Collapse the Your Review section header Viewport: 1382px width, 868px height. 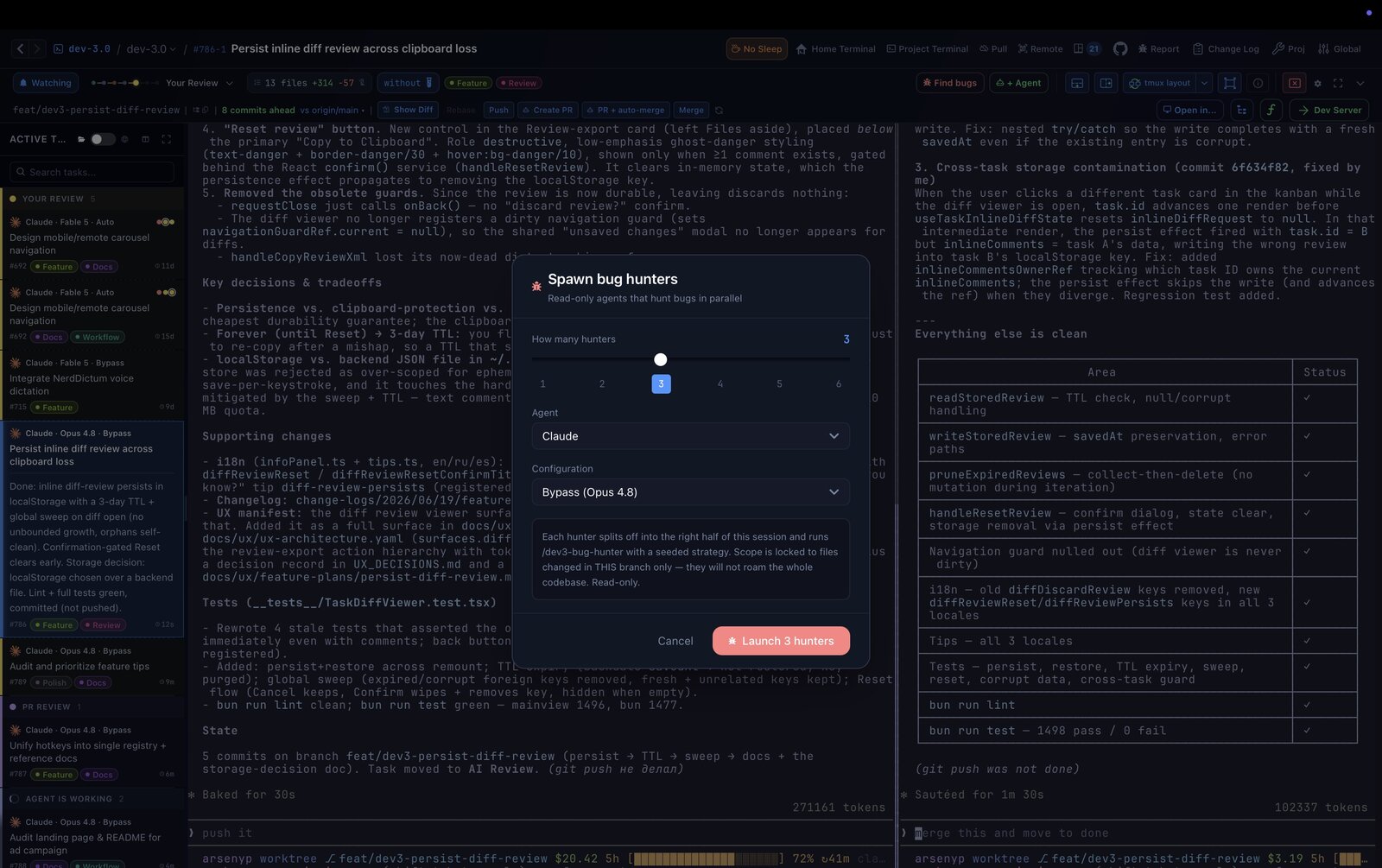(x=92, y=199)
